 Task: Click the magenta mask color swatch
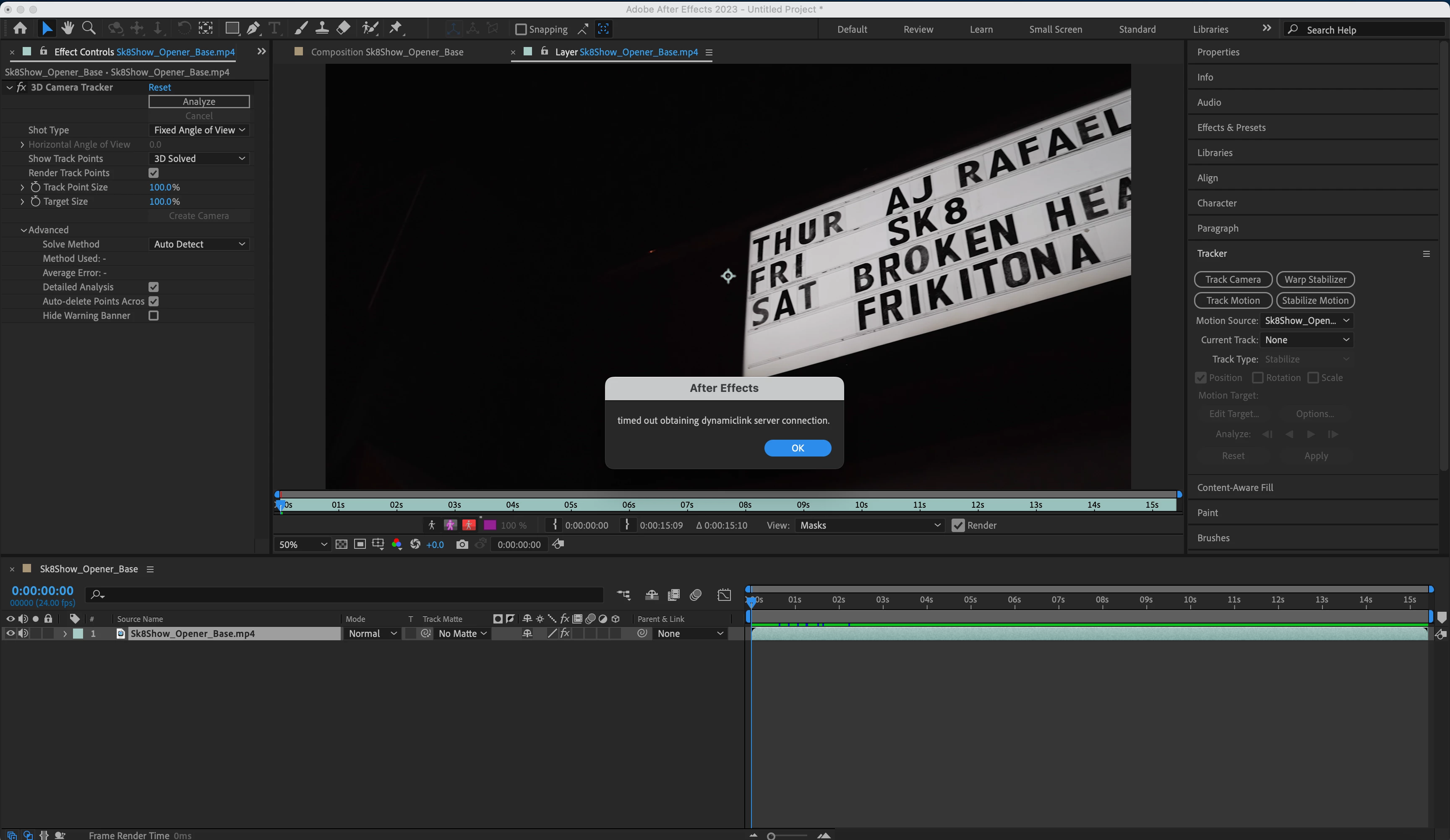490,525
